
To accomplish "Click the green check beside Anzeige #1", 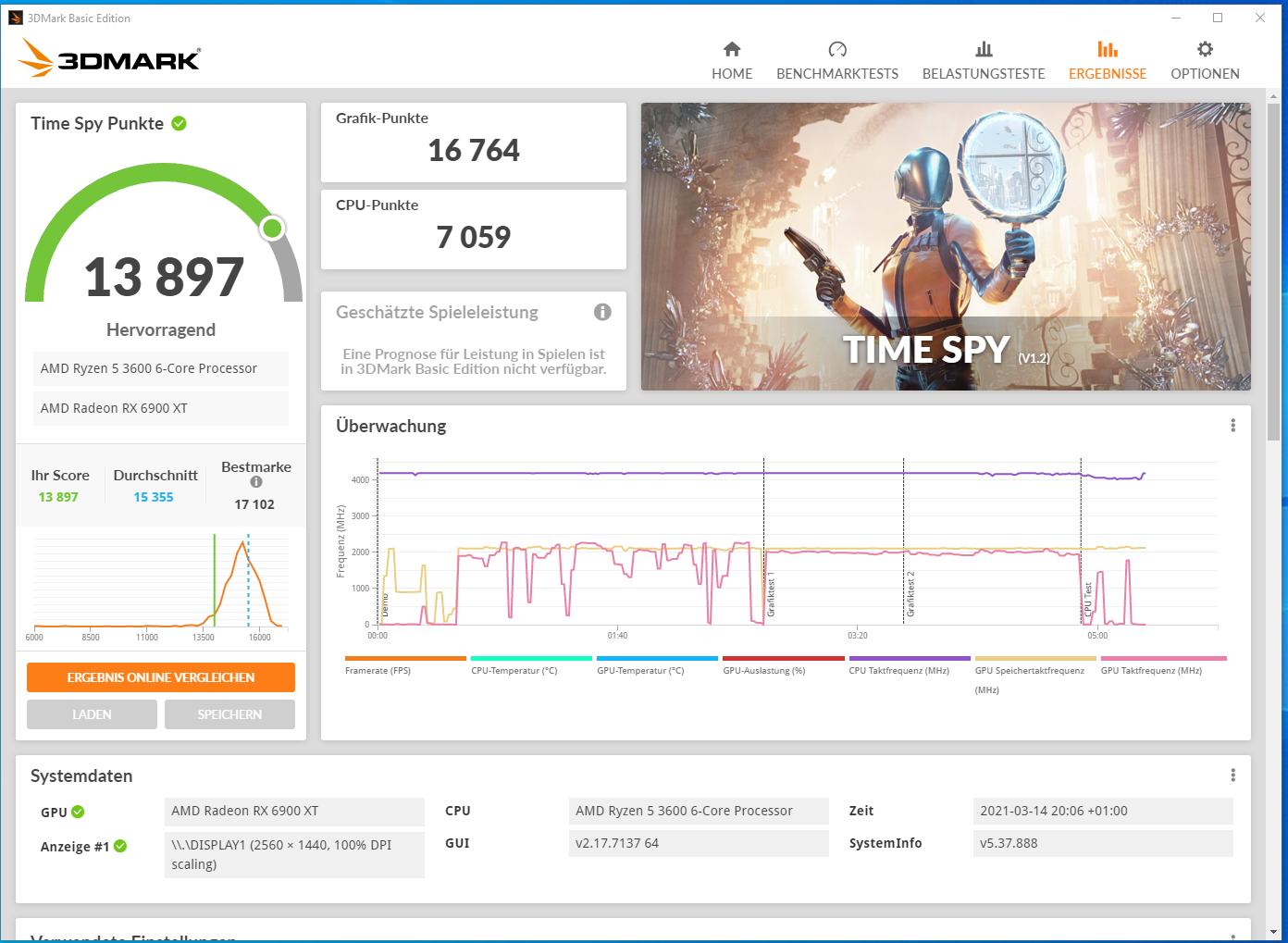I will tap(120, 846).
